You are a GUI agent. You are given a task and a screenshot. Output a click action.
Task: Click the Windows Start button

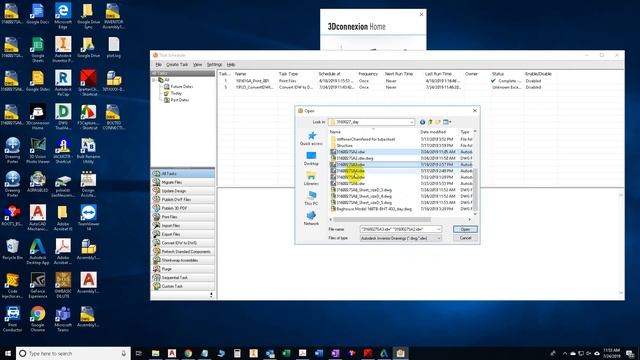point(8,353)
